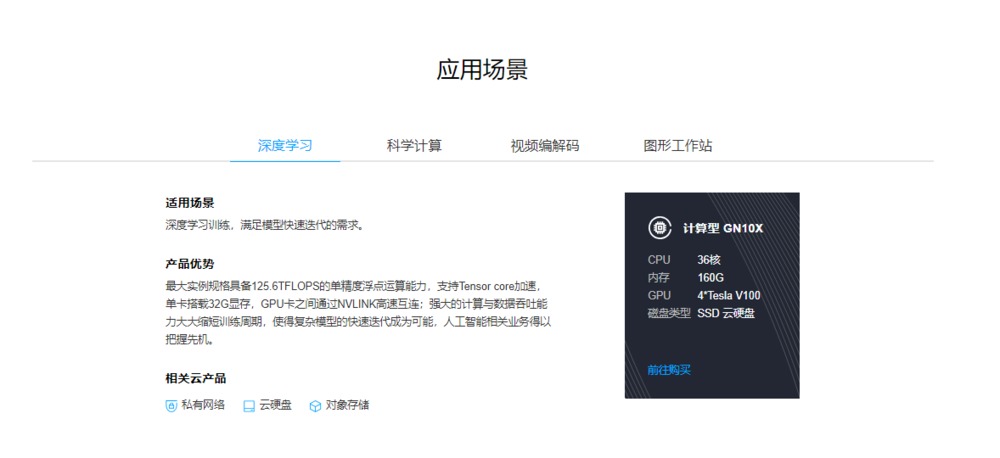Click the 计算型 GN10X title

point(723,228)
